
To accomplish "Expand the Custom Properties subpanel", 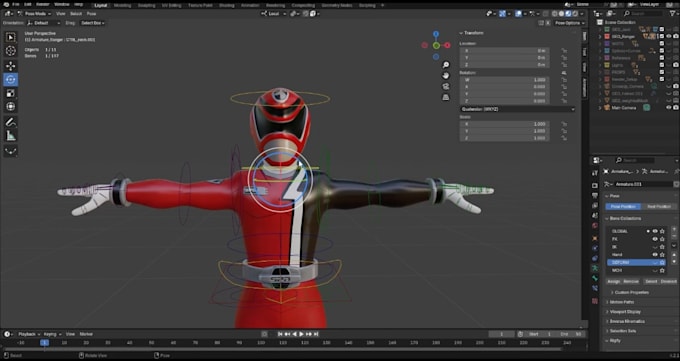I will tap(632, 292).
